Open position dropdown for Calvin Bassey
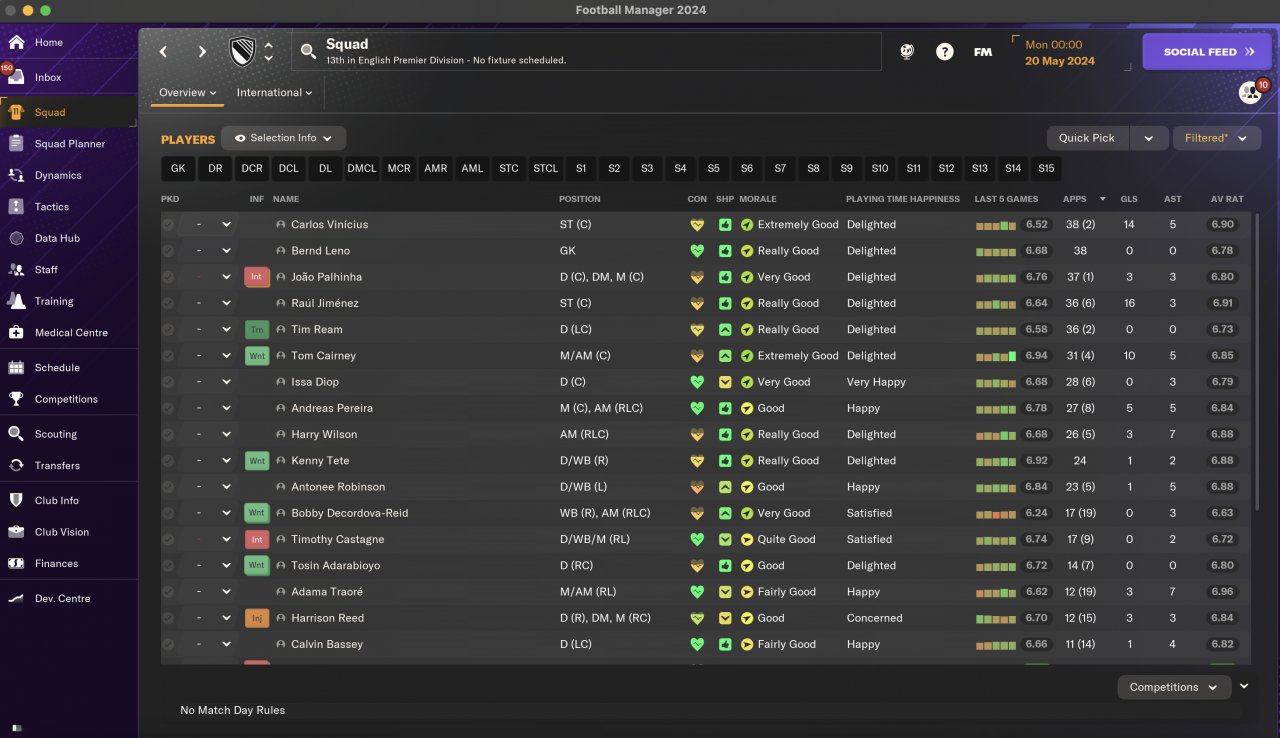The image size is (1280, 738). (226, 644)
